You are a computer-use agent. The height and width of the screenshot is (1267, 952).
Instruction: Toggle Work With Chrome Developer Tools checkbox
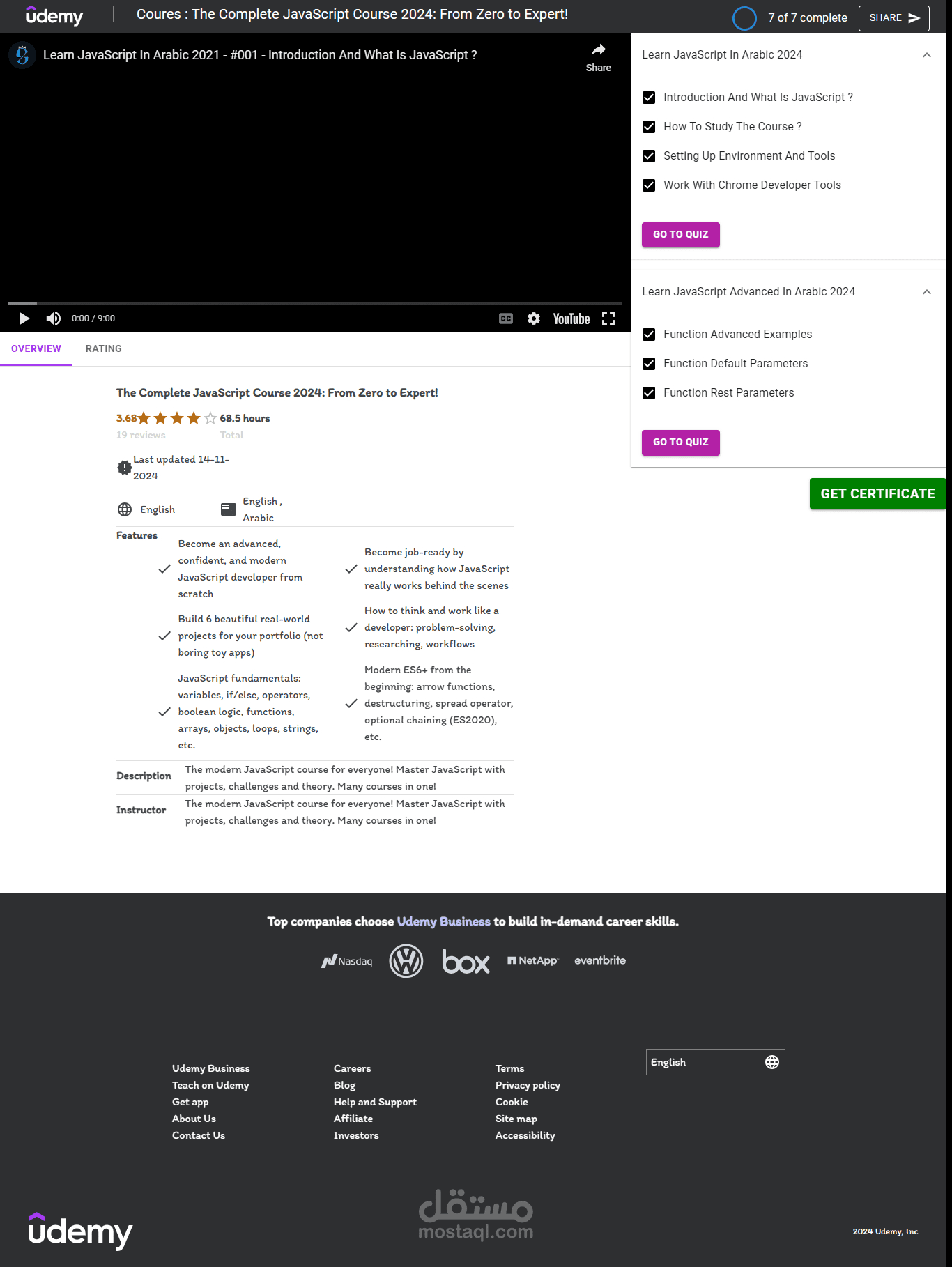[649, 185]
